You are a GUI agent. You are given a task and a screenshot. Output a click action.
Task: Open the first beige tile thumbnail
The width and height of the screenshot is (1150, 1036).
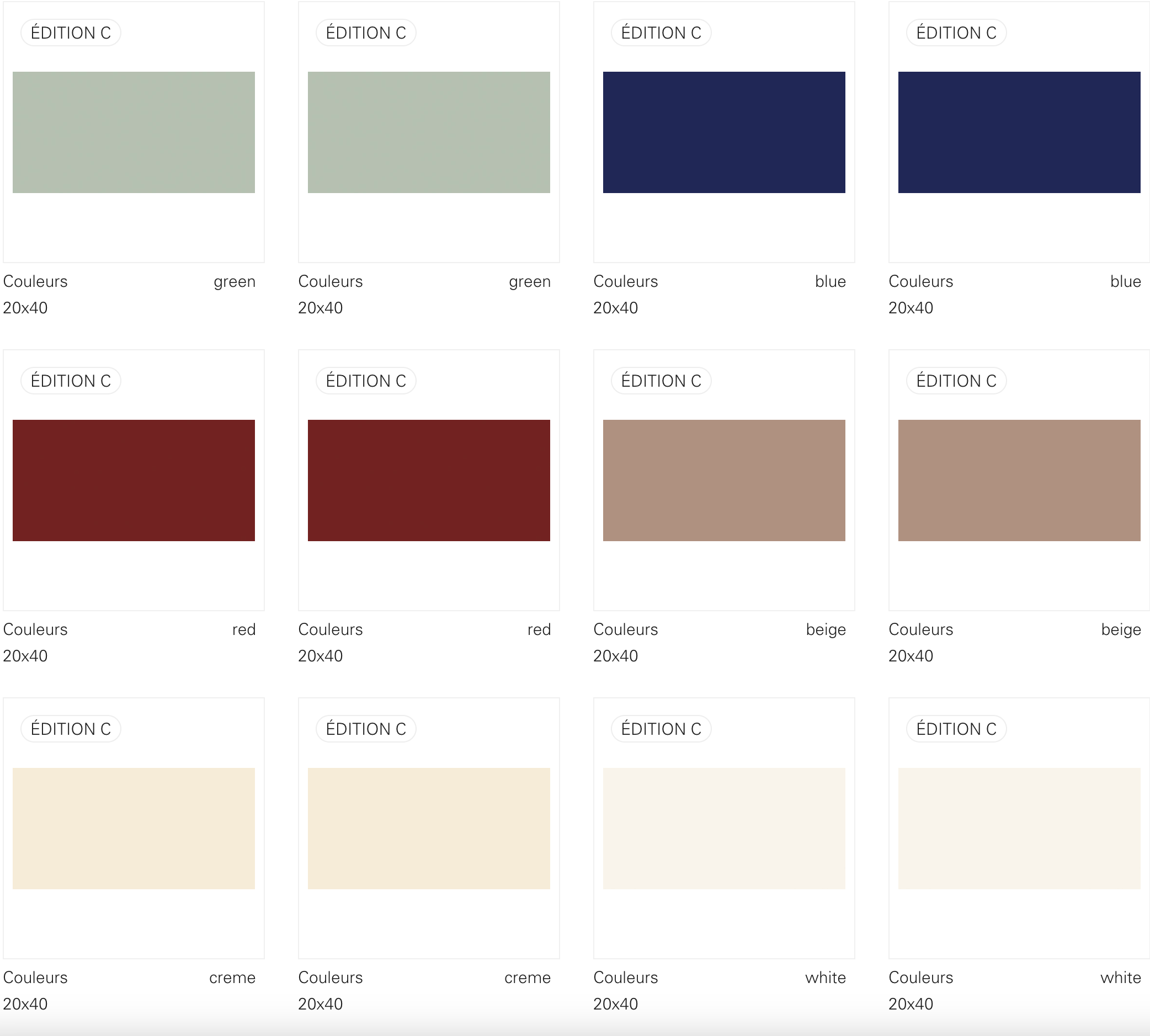723,480
